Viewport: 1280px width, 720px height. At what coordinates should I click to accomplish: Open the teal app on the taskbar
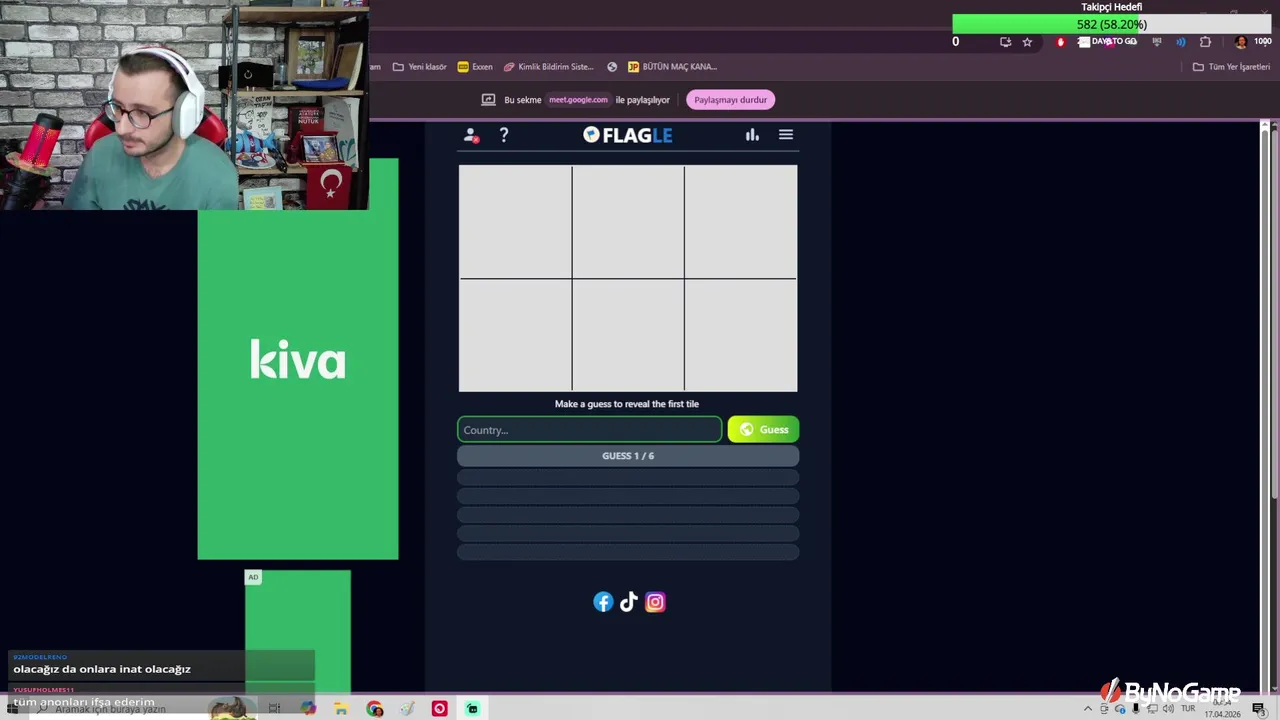click(x=472, y=709)
